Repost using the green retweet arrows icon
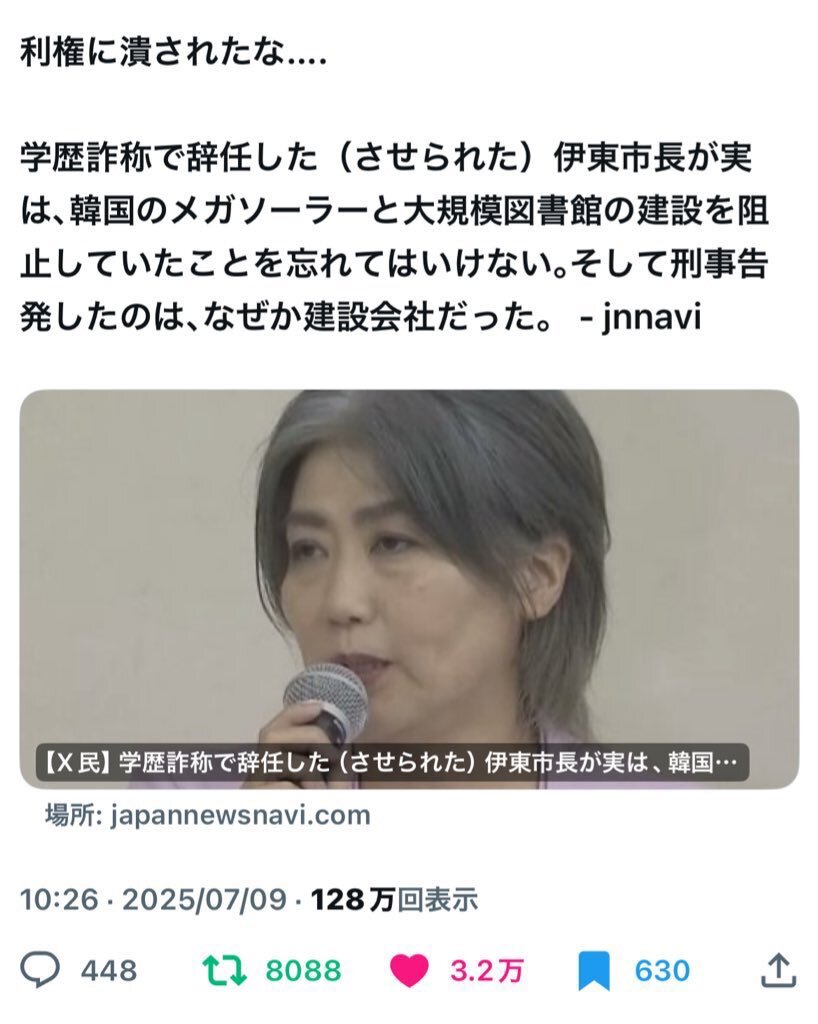The image size is (818, 1024). coord(225,970)
